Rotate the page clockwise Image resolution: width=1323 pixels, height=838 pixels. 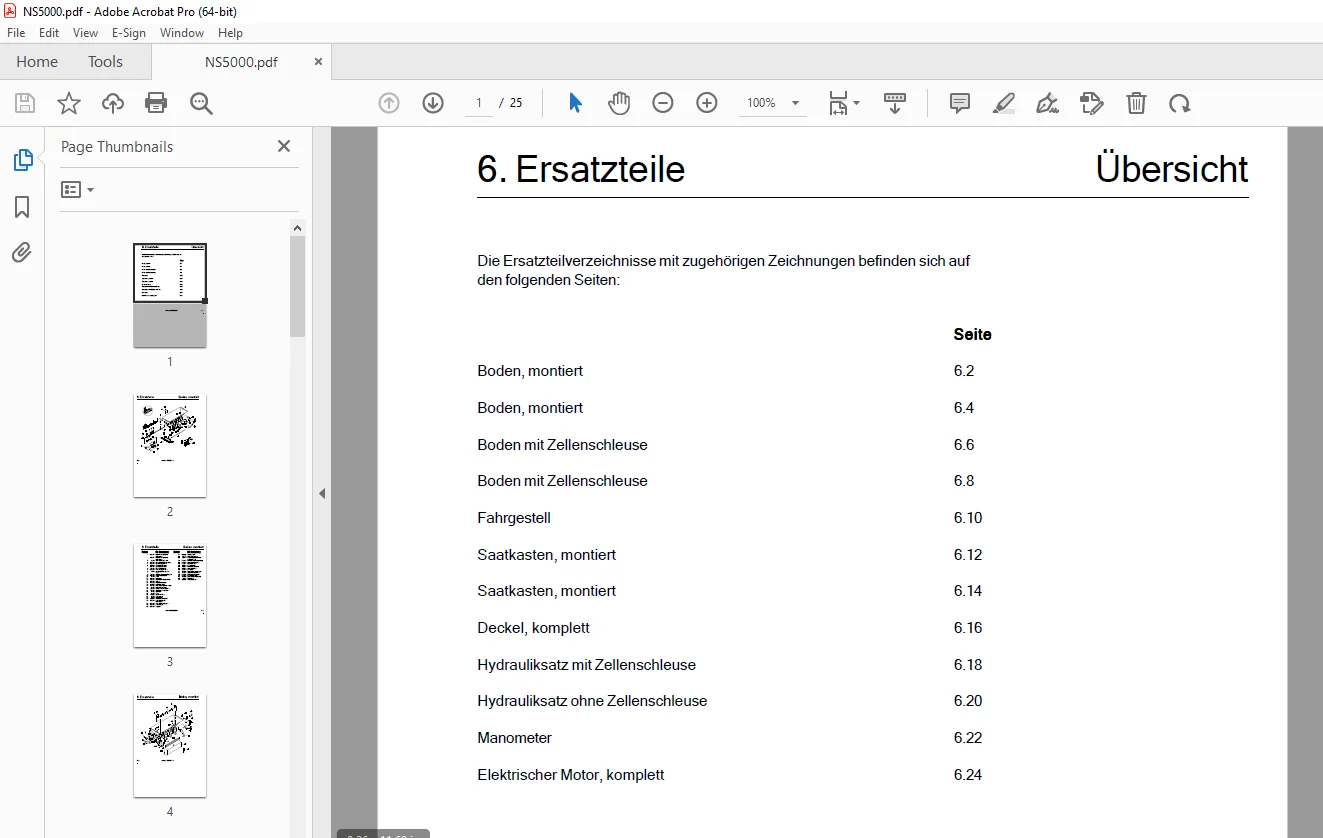pos(1180,103)
